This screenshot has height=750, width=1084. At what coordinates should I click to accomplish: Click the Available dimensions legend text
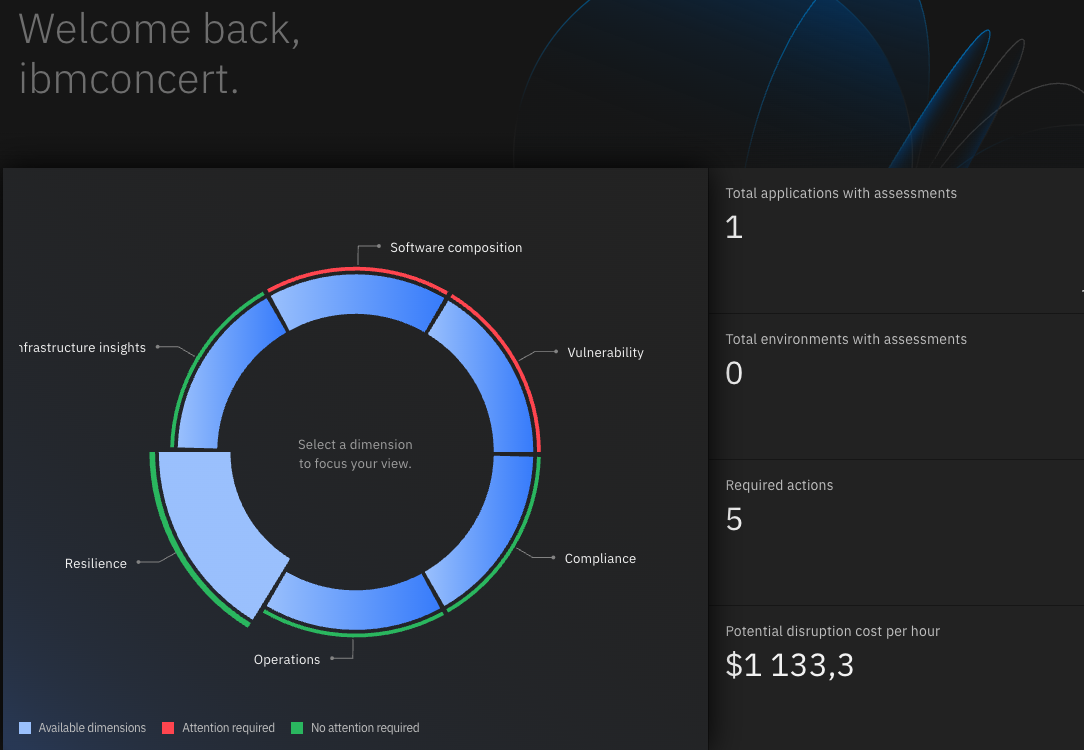(x=92, y=728)
